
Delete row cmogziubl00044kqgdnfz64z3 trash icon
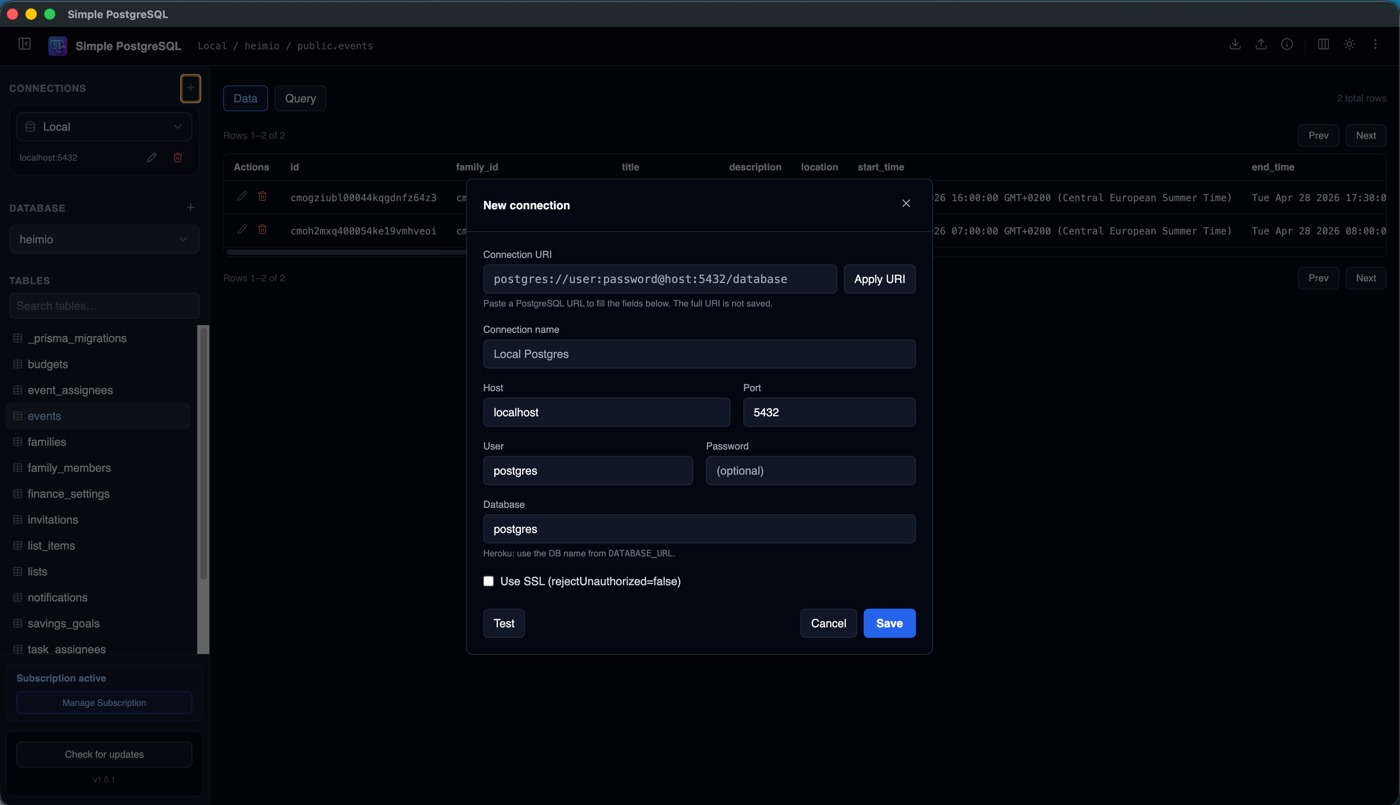(x=262, y=196)
